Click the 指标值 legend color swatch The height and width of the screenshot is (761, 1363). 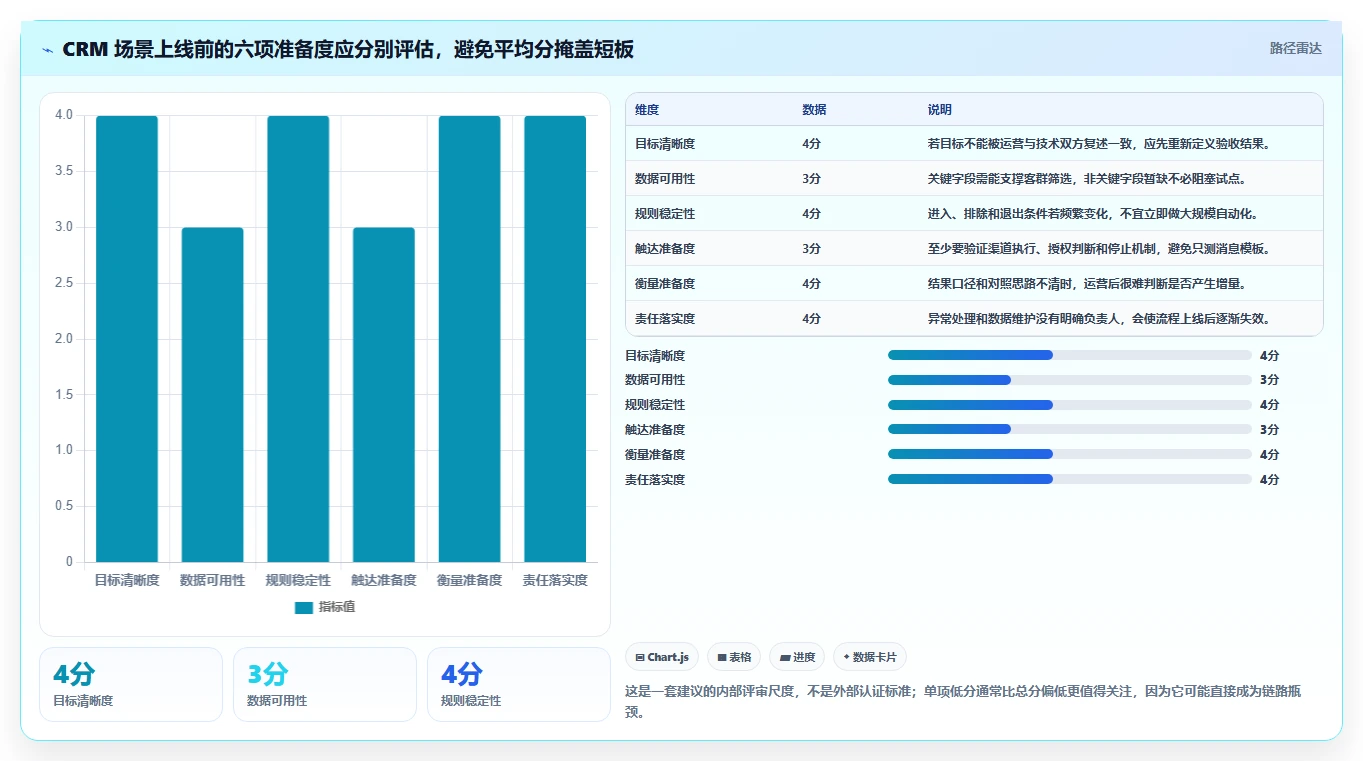pyautogui.click(x=304, y=608)
